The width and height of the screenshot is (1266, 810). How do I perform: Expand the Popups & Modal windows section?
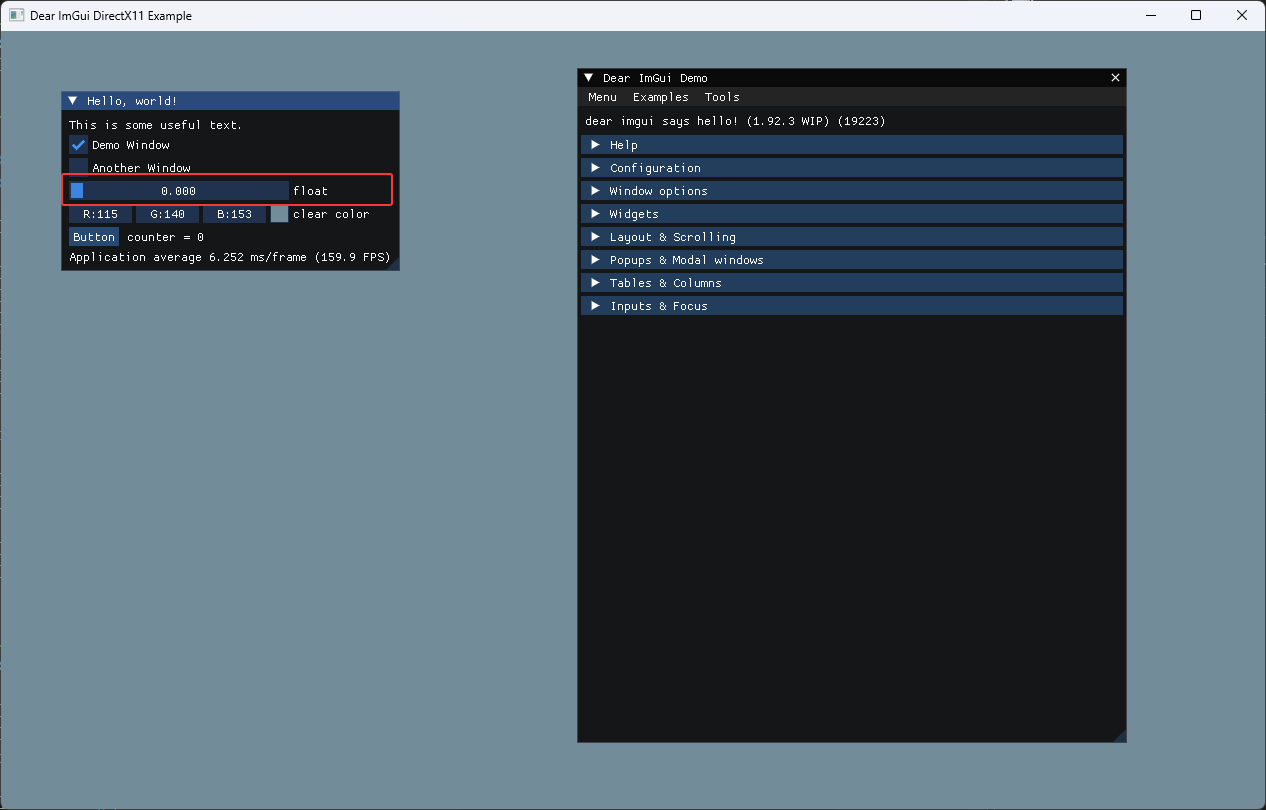pos(852,260)
